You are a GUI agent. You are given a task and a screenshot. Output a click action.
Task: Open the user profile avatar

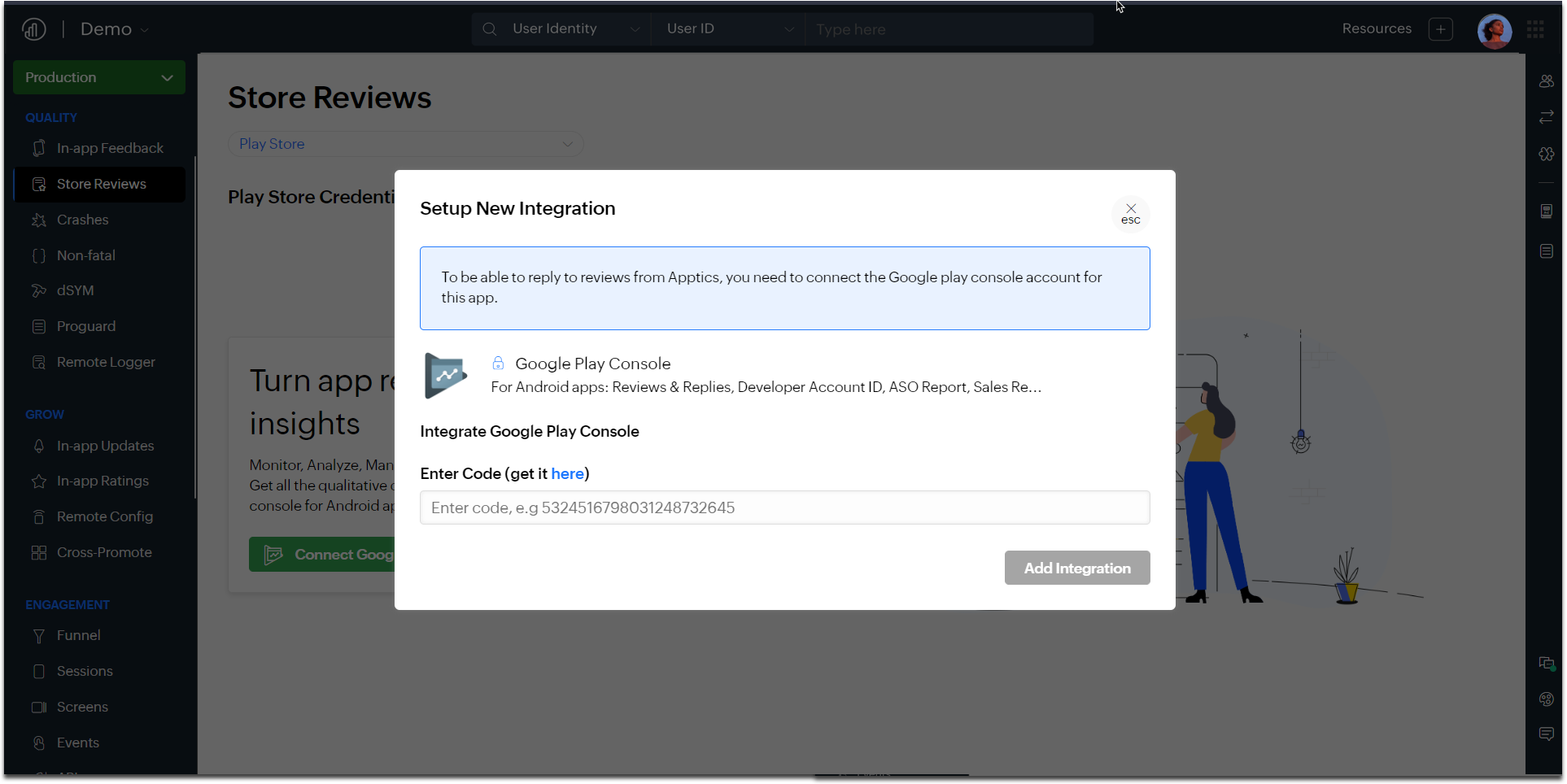point(1494,31)
